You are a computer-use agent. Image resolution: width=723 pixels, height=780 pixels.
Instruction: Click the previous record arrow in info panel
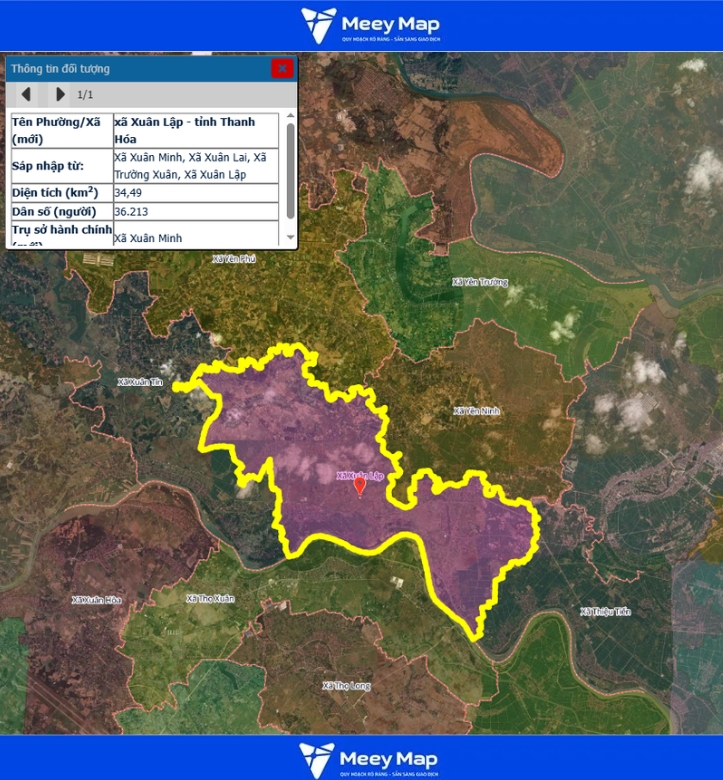pyautogui.click(x=27, y=94)
